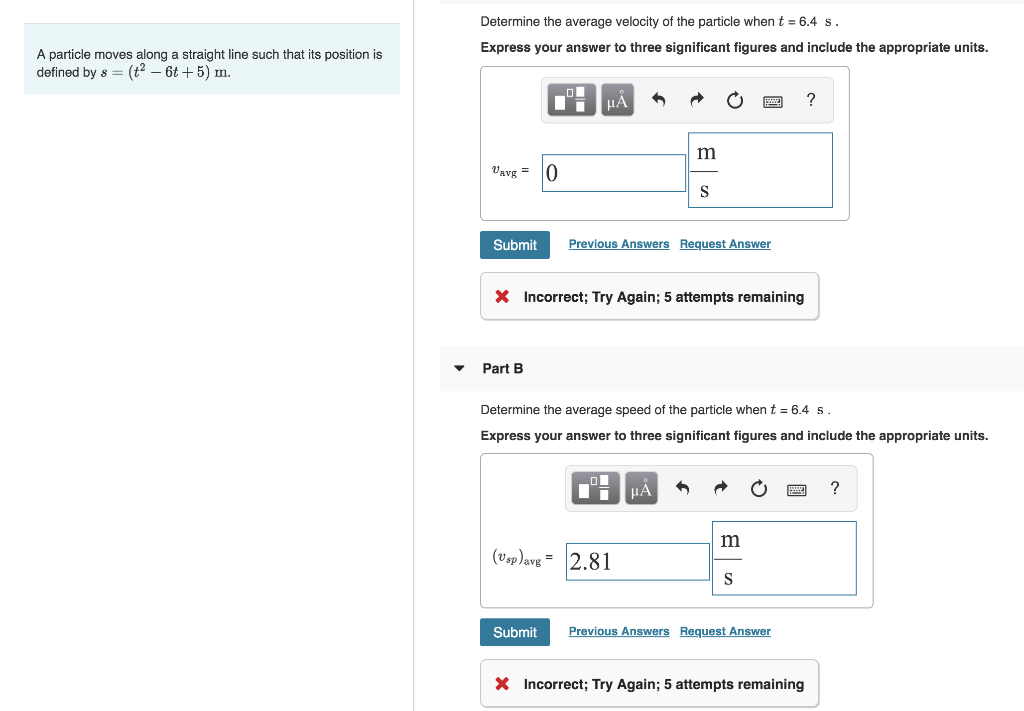The image size is (1024, 711).
Task: Collapse the Part B section
Action: click(458, 368)
